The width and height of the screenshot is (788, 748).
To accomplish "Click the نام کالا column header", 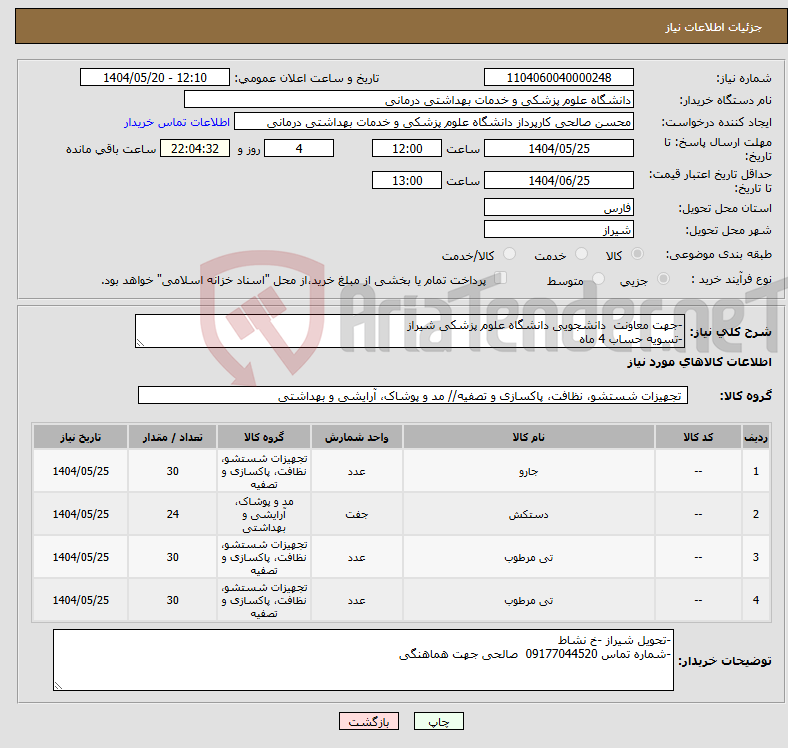I will tap(527, 438).
